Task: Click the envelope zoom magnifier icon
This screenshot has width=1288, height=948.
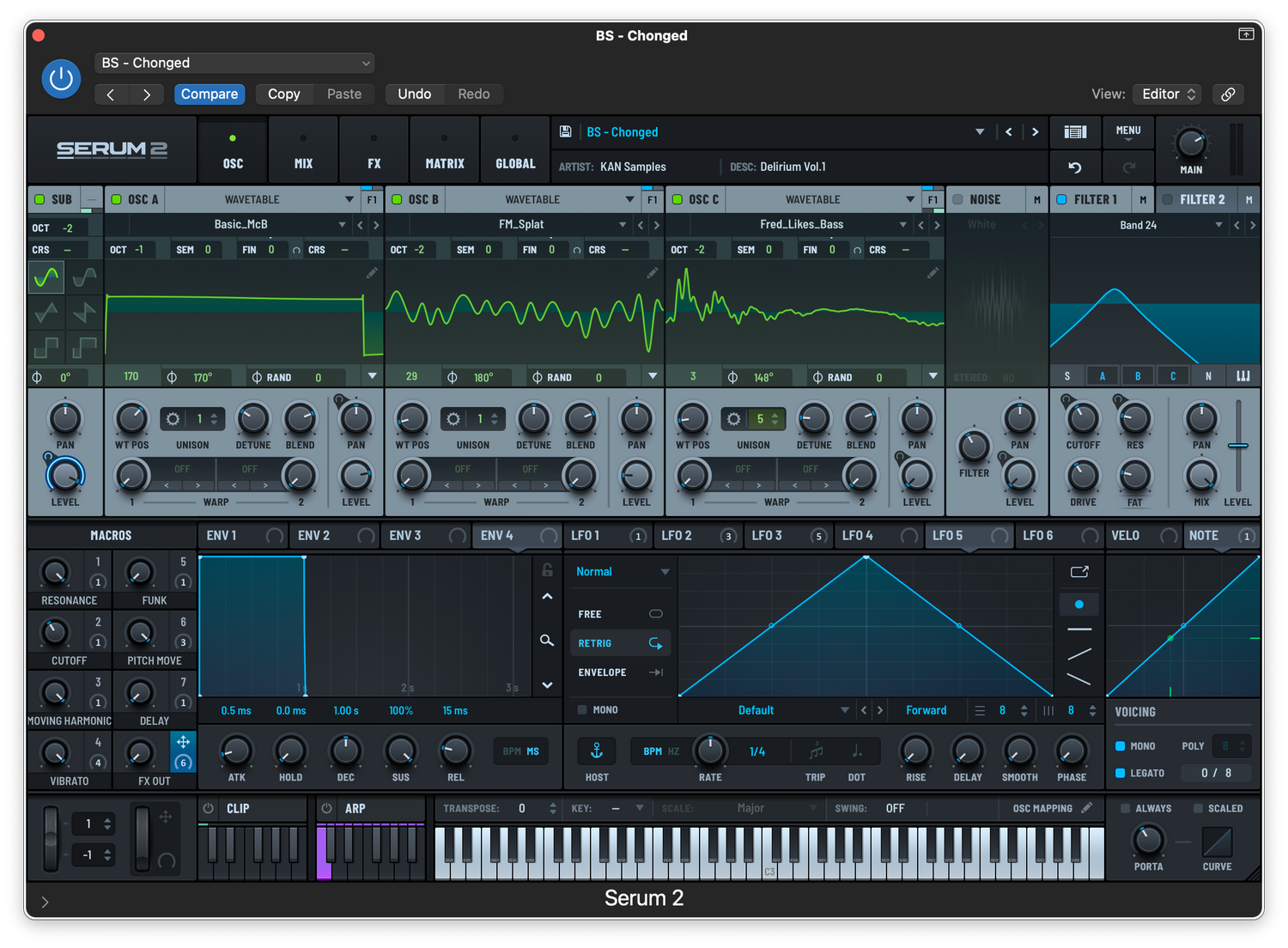Action: 547,641
